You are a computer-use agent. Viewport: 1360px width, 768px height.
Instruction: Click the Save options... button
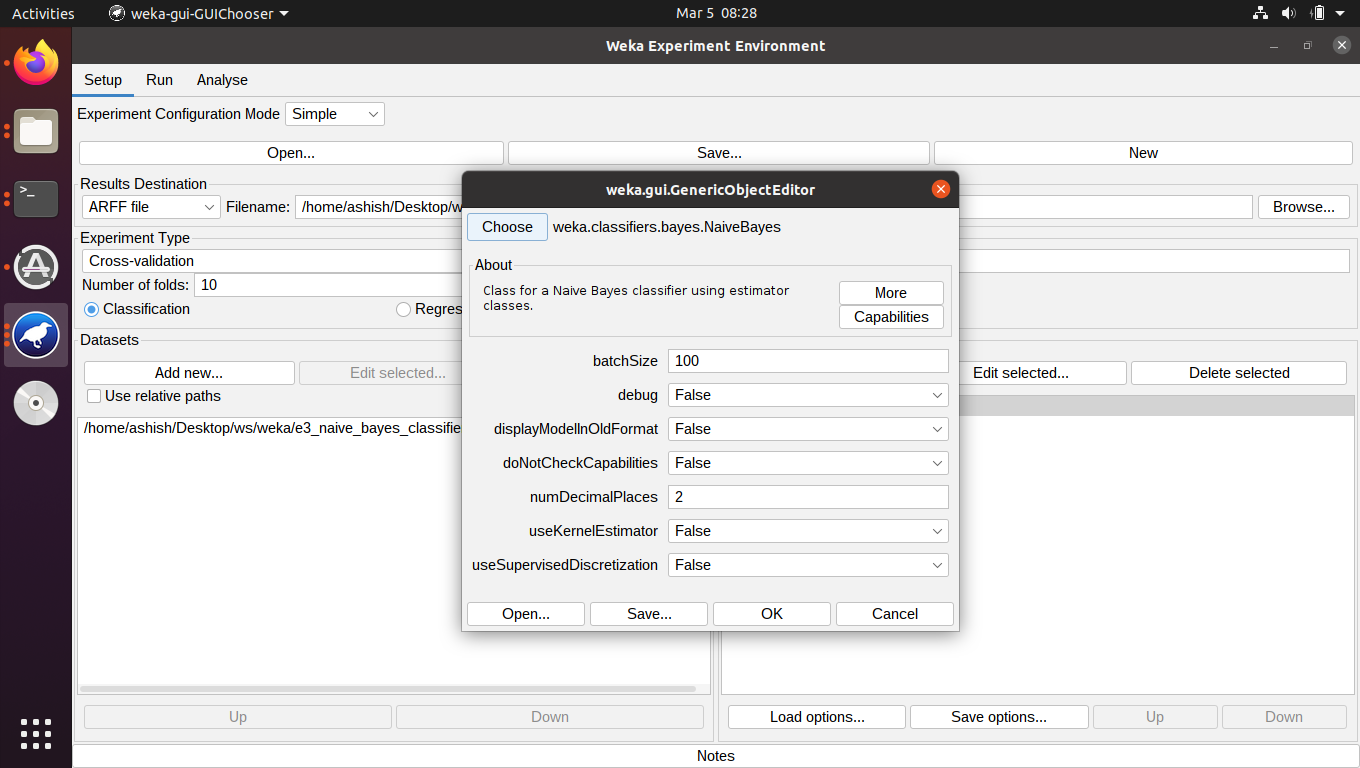tap(999, 717)
